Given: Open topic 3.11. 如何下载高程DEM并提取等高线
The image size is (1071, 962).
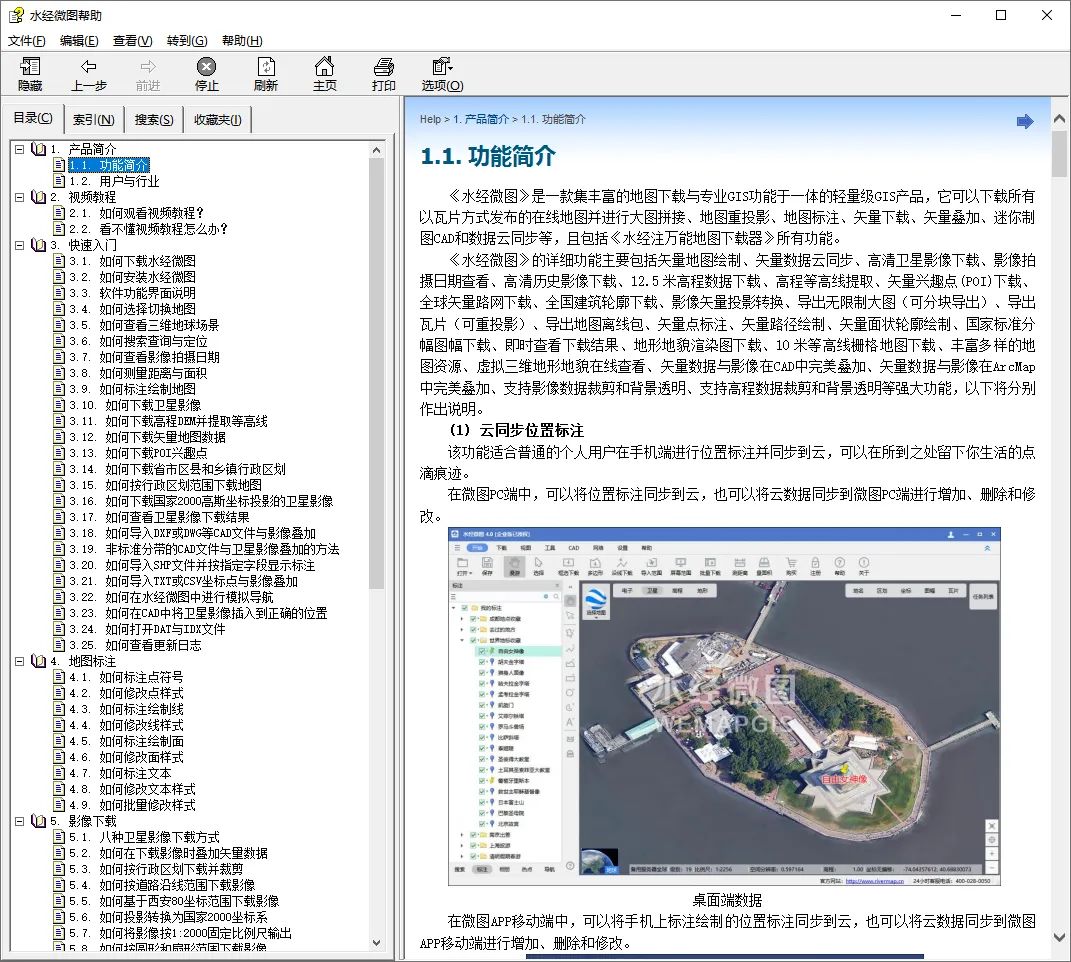Looking at the screenshot, I should click(x=168, y=421).
